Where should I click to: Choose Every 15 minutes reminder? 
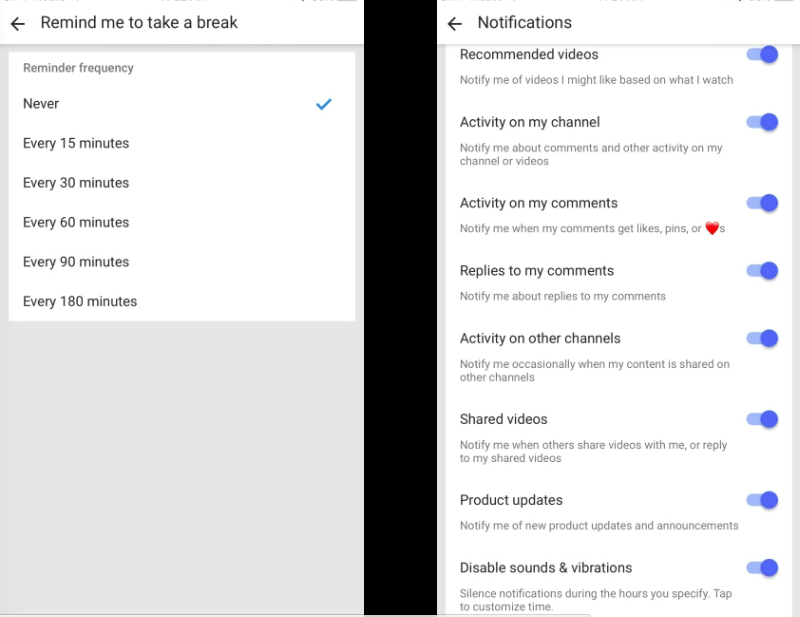(x=76, y=143)
